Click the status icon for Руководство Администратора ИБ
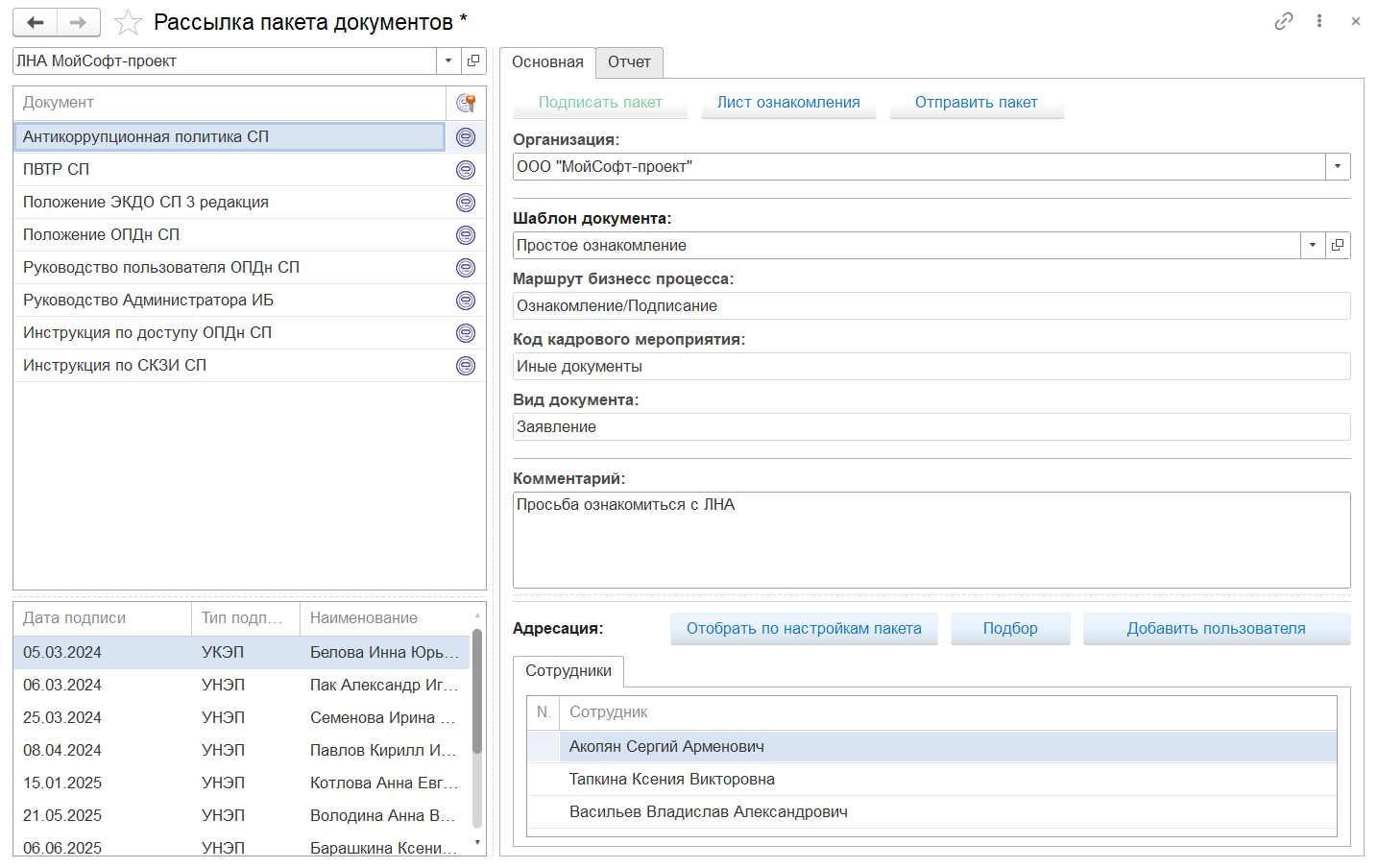 (x=466, y=301)
